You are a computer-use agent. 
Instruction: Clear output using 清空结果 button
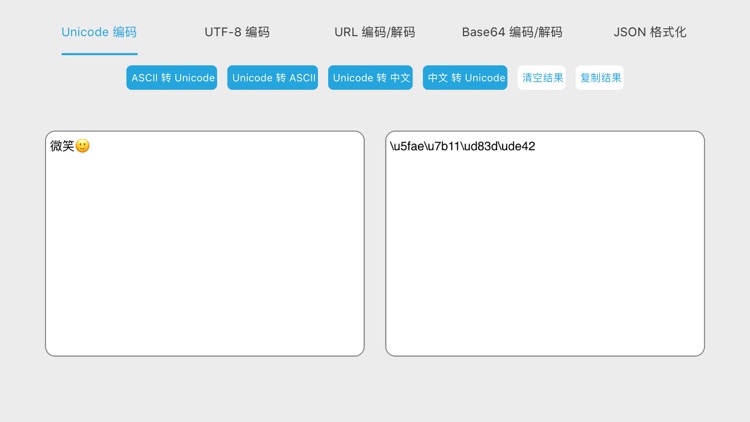tap(541, 78)
